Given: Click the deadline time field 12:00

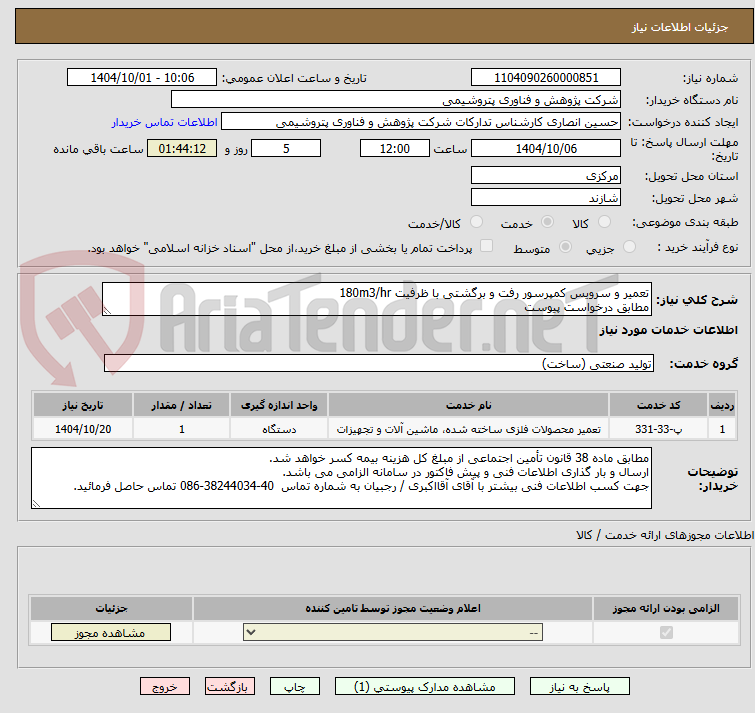Looking at the screenshot, I should tap(395, 148).
